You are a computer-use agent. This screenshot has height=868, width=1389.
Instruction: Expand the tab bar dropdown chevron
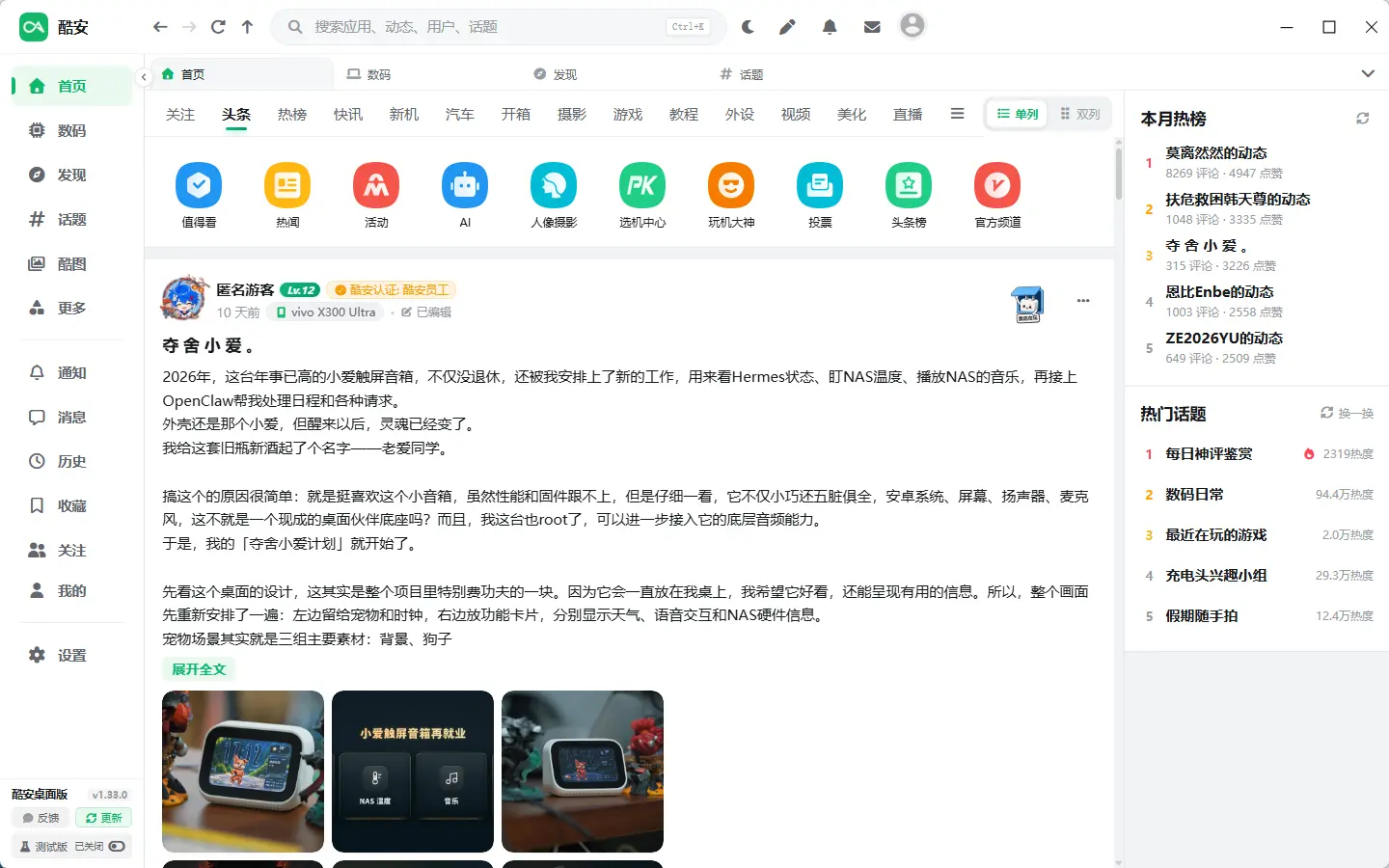pos(1368,73)
